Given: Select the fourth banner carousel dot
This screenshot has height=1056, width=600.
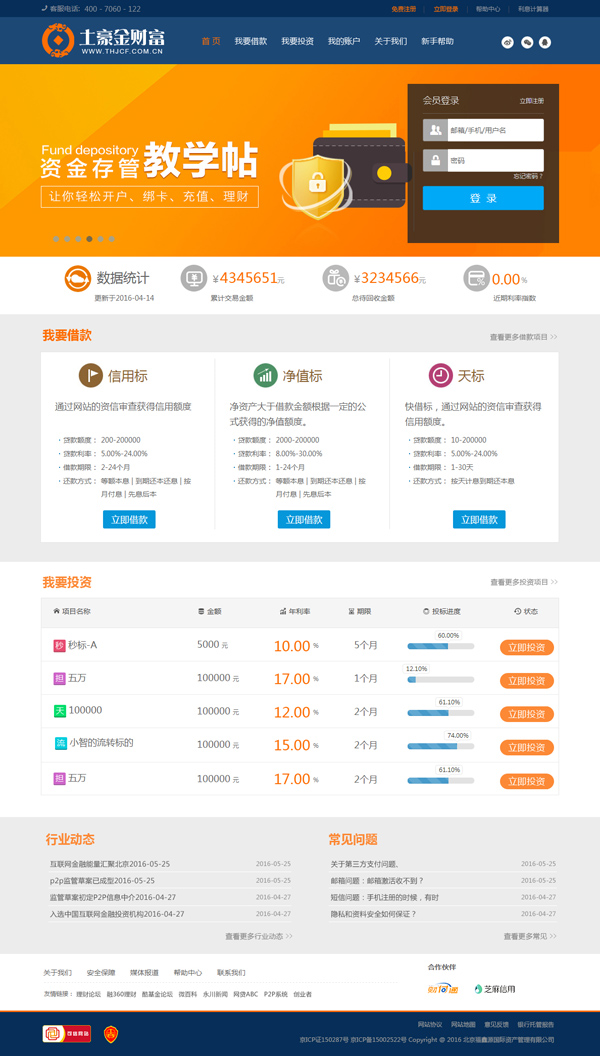Looking at the screenshot, I should point(89,239).
